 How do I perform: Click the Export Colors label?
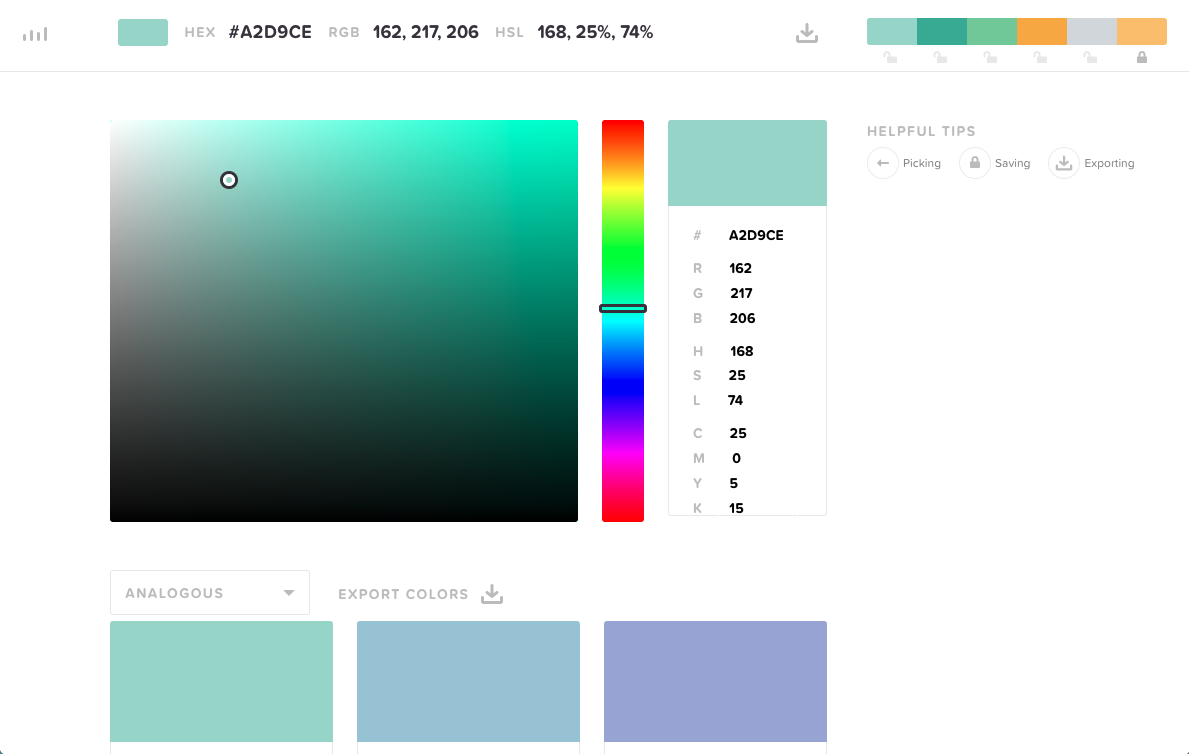(x=403, y=594)
